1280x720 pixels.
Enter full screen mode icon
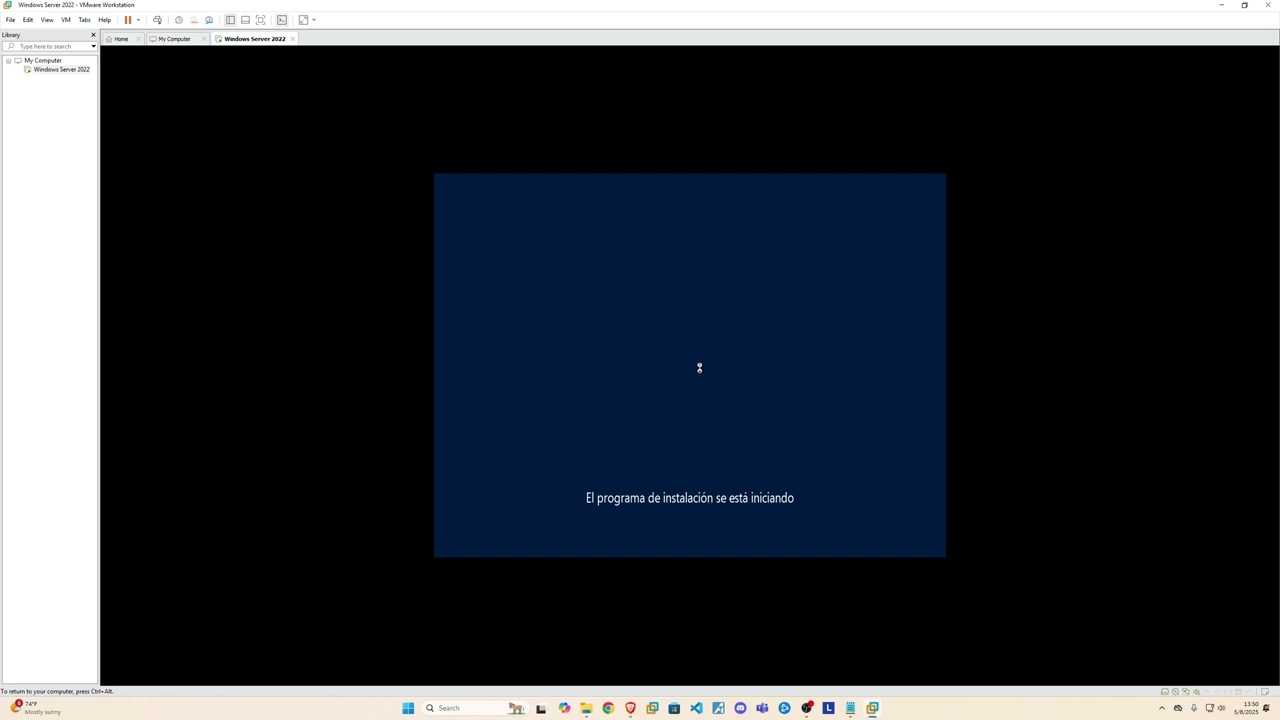pyautogui.click(x=261, y=20)
